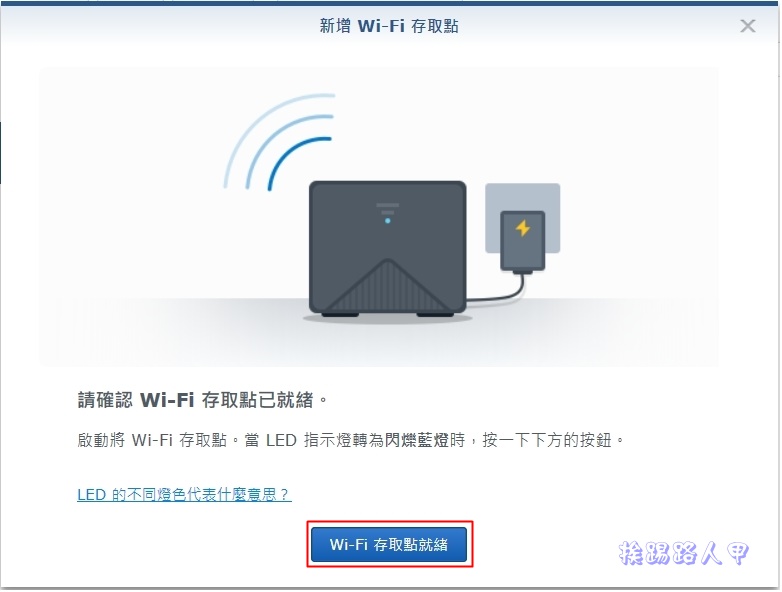Open the LED 的不同燈色代表什麼意思 link

coord(184,495)
